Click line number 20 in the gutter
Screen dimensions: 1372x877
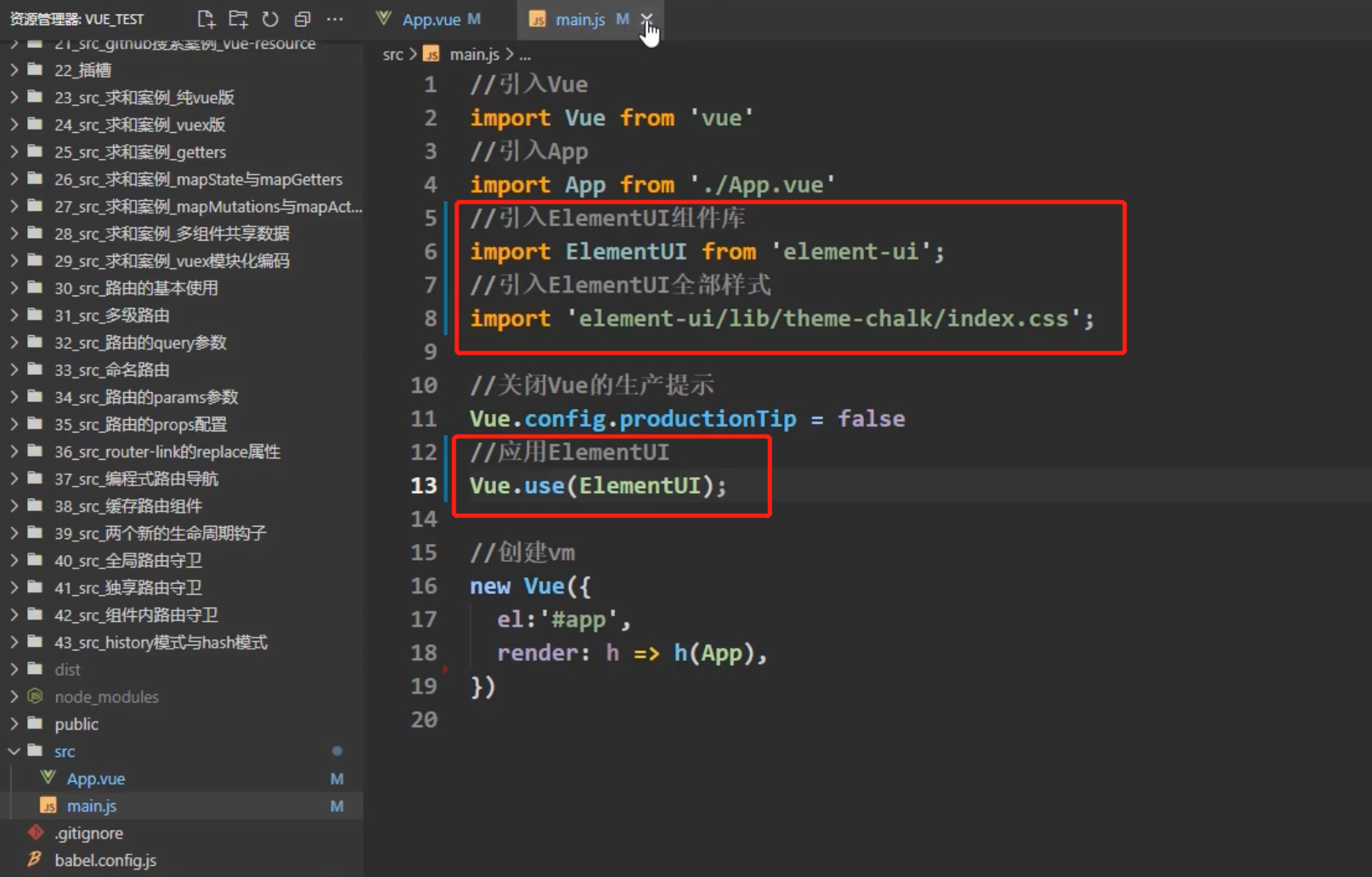[423, 719]
